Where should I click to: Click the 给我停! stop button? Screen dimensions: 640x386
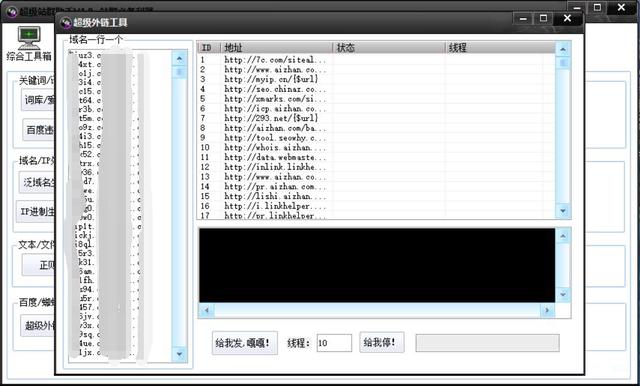coord(382,342)
